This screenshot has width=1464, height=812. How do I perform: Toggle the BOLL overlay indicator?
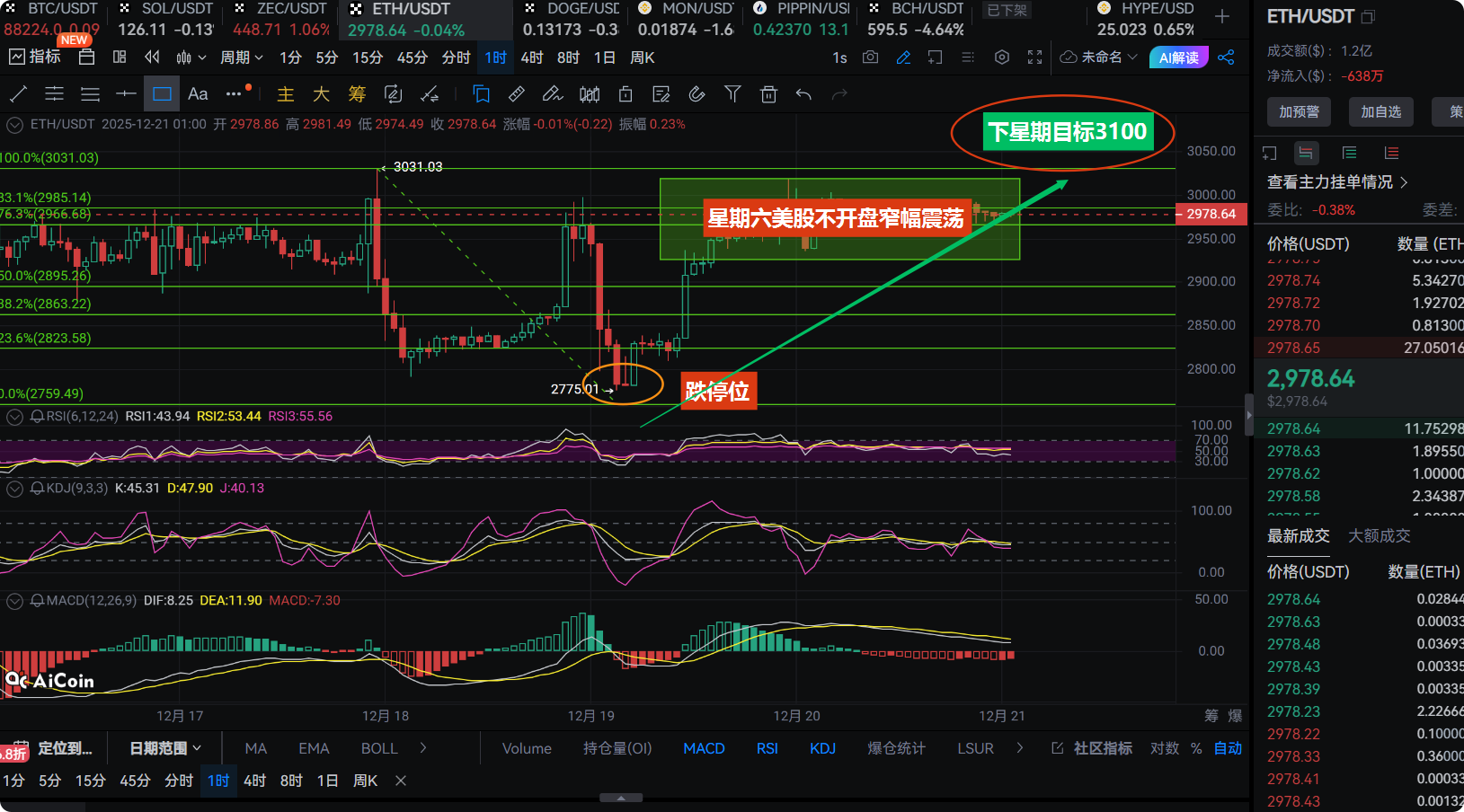point(379,748)
